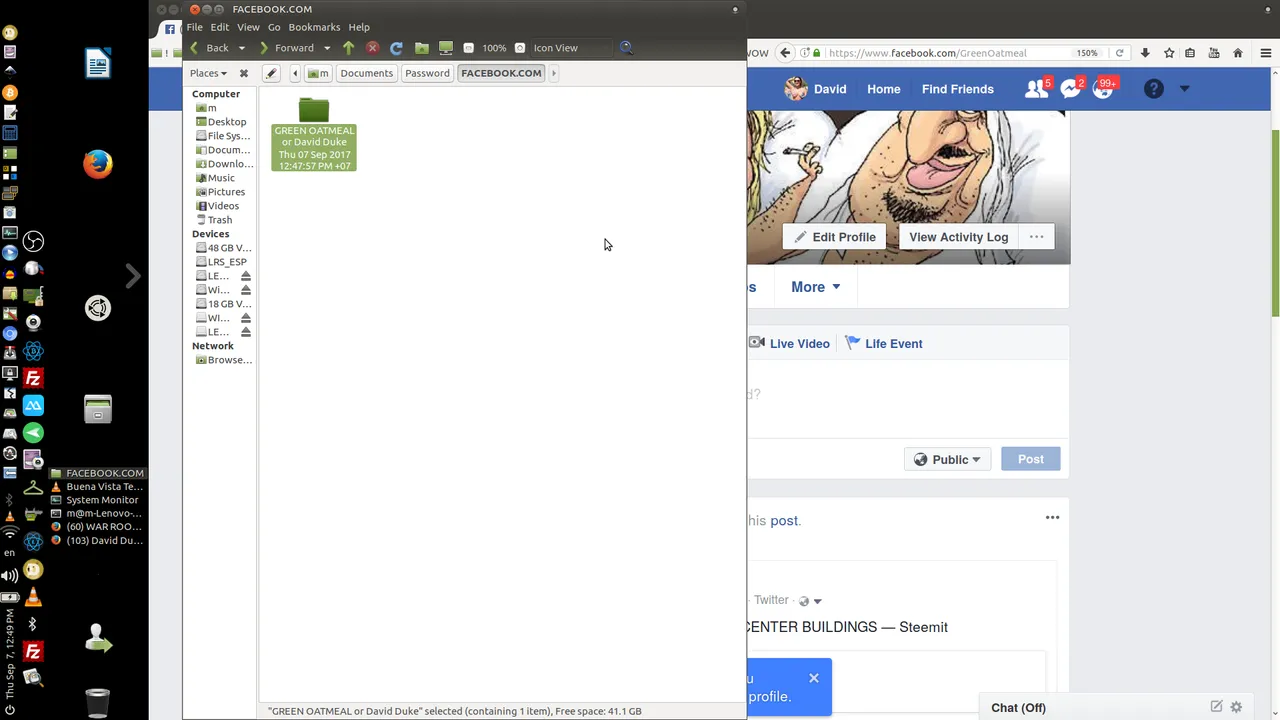Open the Public audience selector
This screenshot has width=1280, height=720.
947,459
